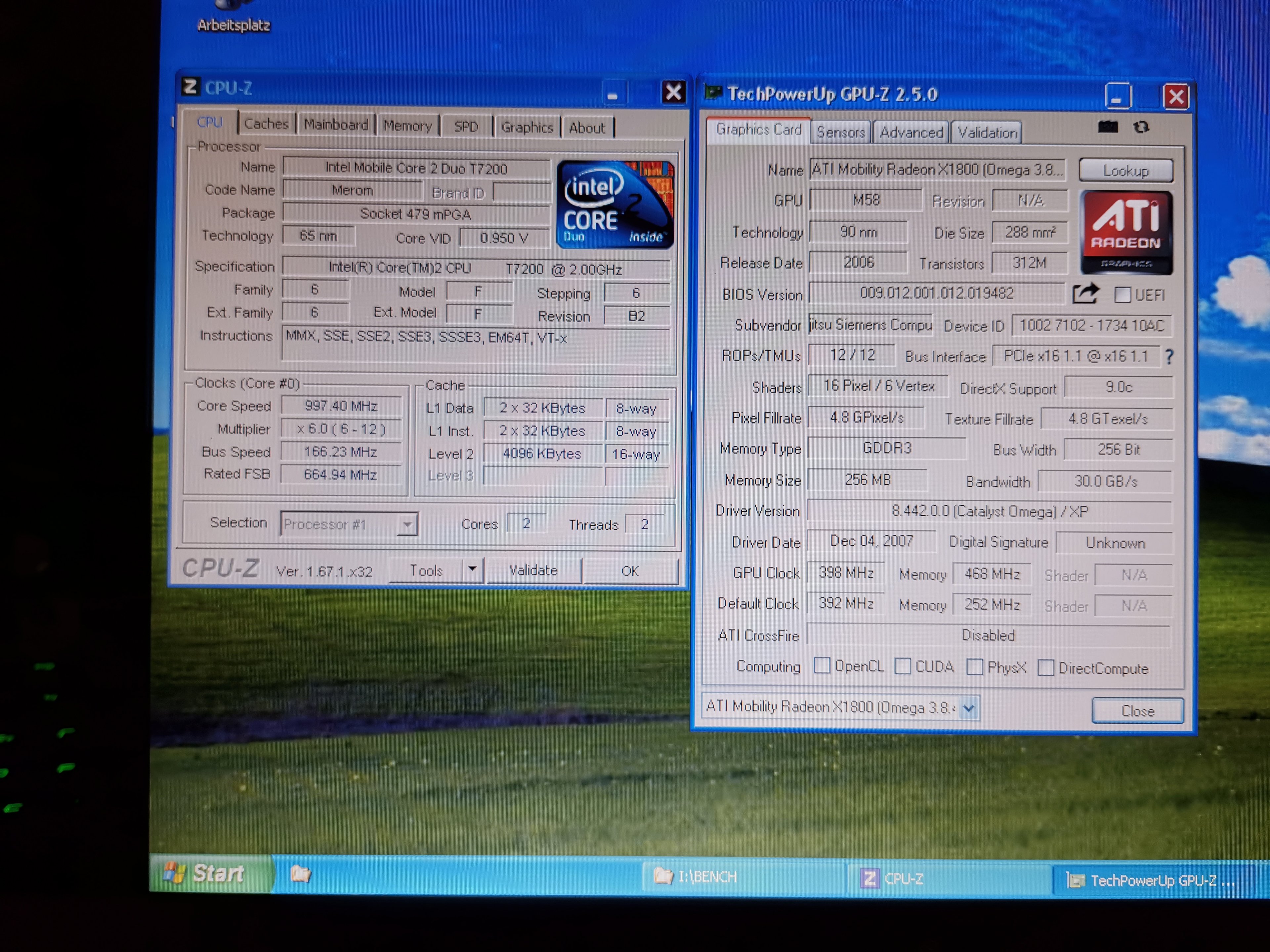Toggle the CUDA checkbox
The width and height of the screenshot is (1270, 952).
(903, 666)
